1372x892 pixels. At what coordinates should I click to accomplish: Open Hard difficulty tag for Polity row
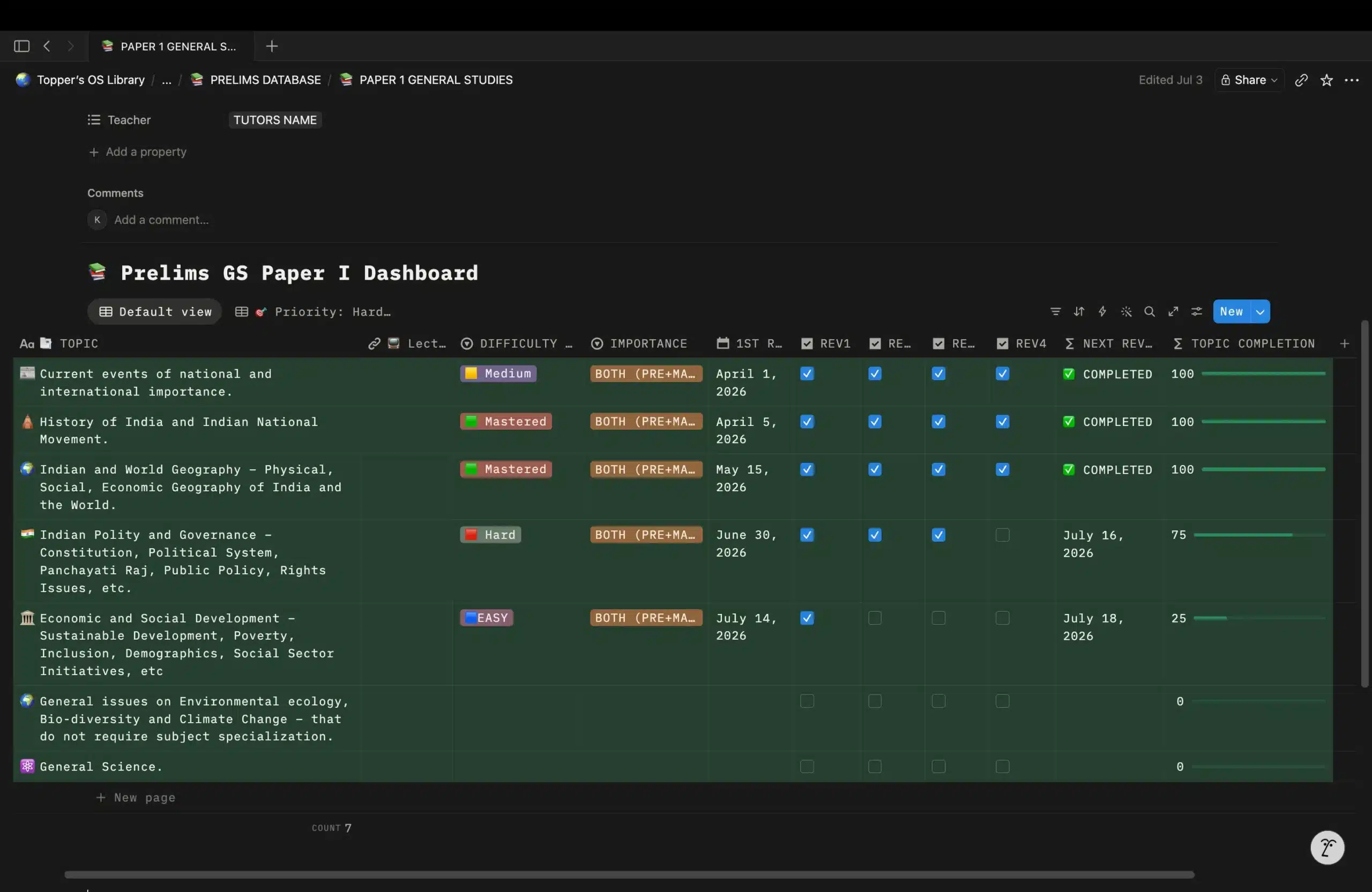click(x=490, y=535)
